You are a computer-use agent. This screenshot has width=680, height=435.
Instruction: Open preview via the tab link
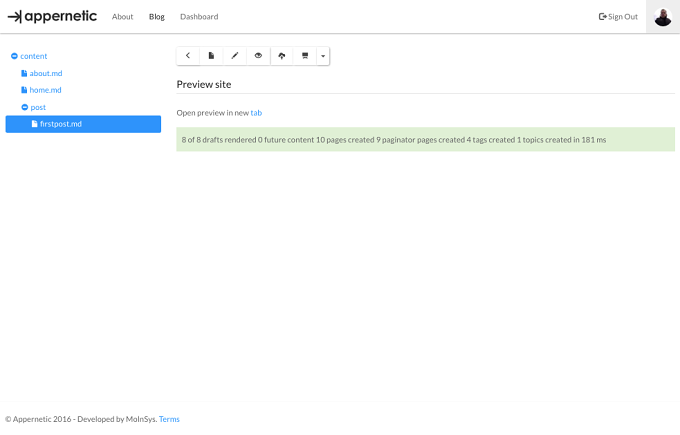[256, 113]
